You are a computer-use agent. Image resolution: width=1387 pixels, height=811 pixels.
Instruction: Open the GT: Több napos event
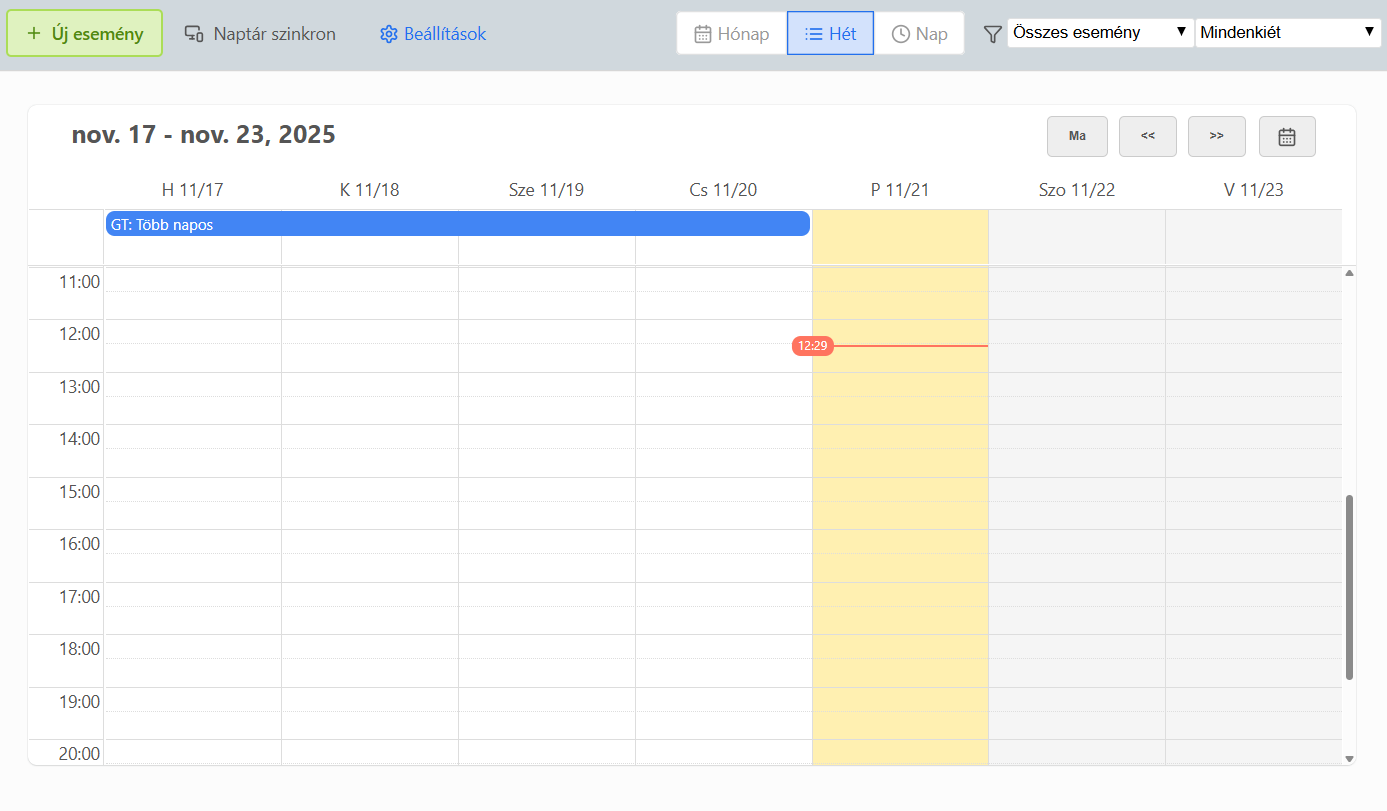[457, 225]
